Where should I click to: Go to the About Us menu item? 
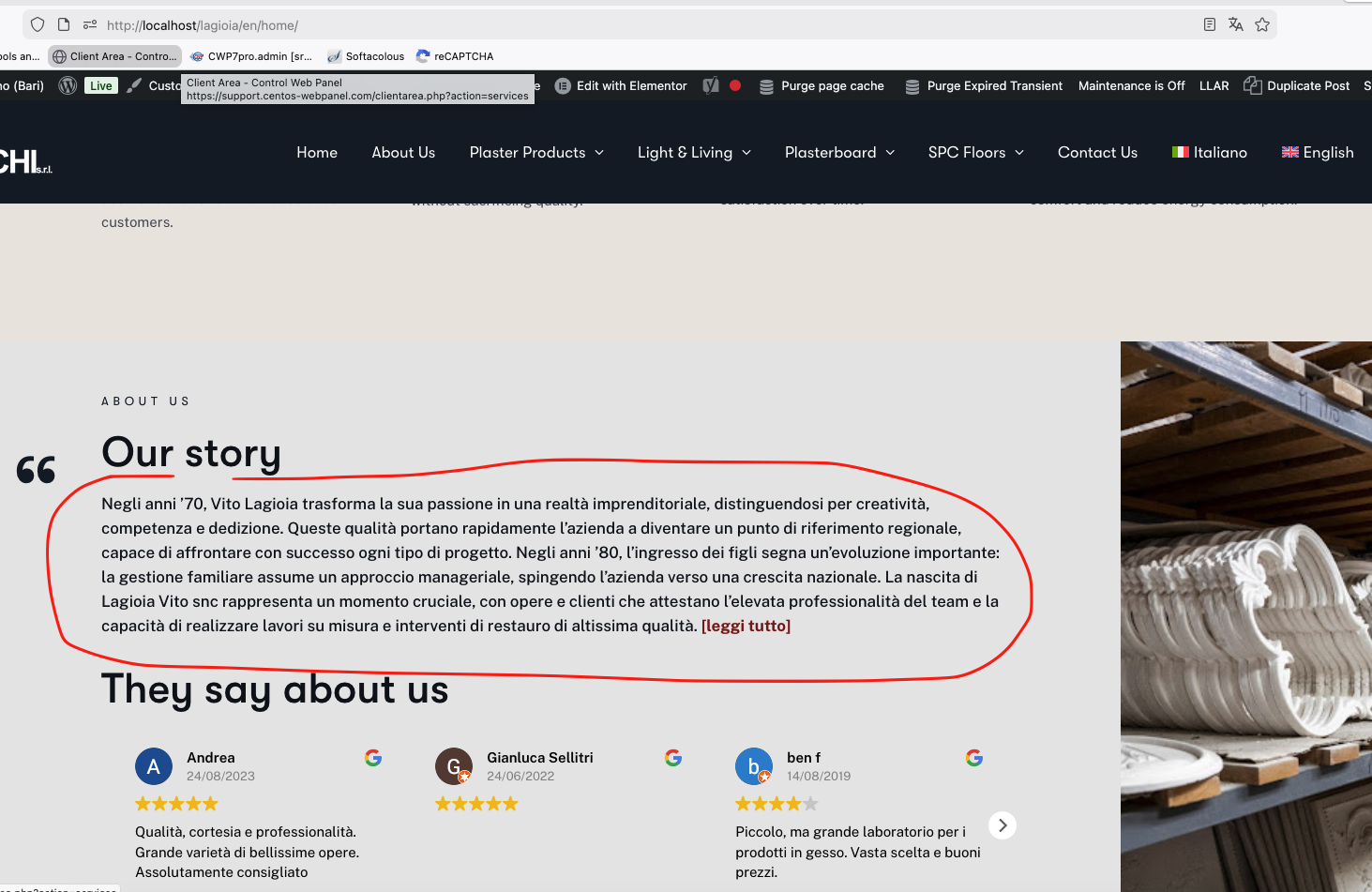[x=403, y=153]
